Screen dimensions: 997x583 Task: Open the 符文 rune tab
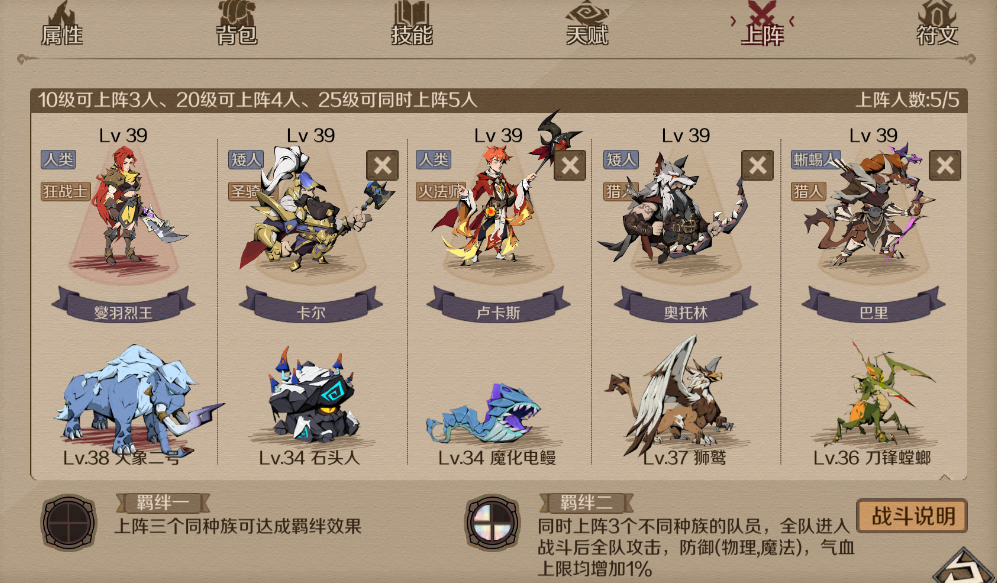937,24
